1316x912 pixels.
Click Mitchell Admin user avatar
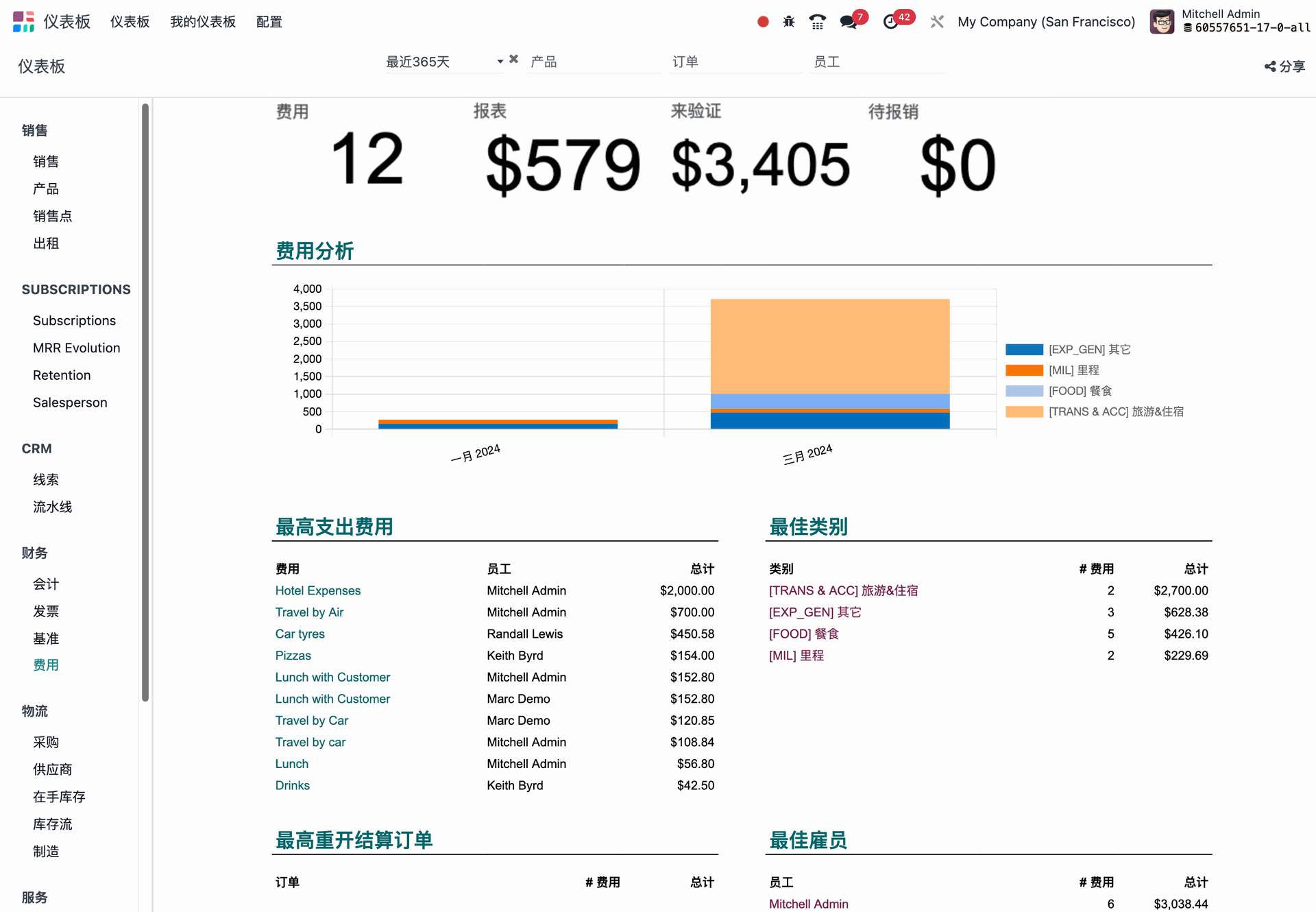tap(1162, 21)
